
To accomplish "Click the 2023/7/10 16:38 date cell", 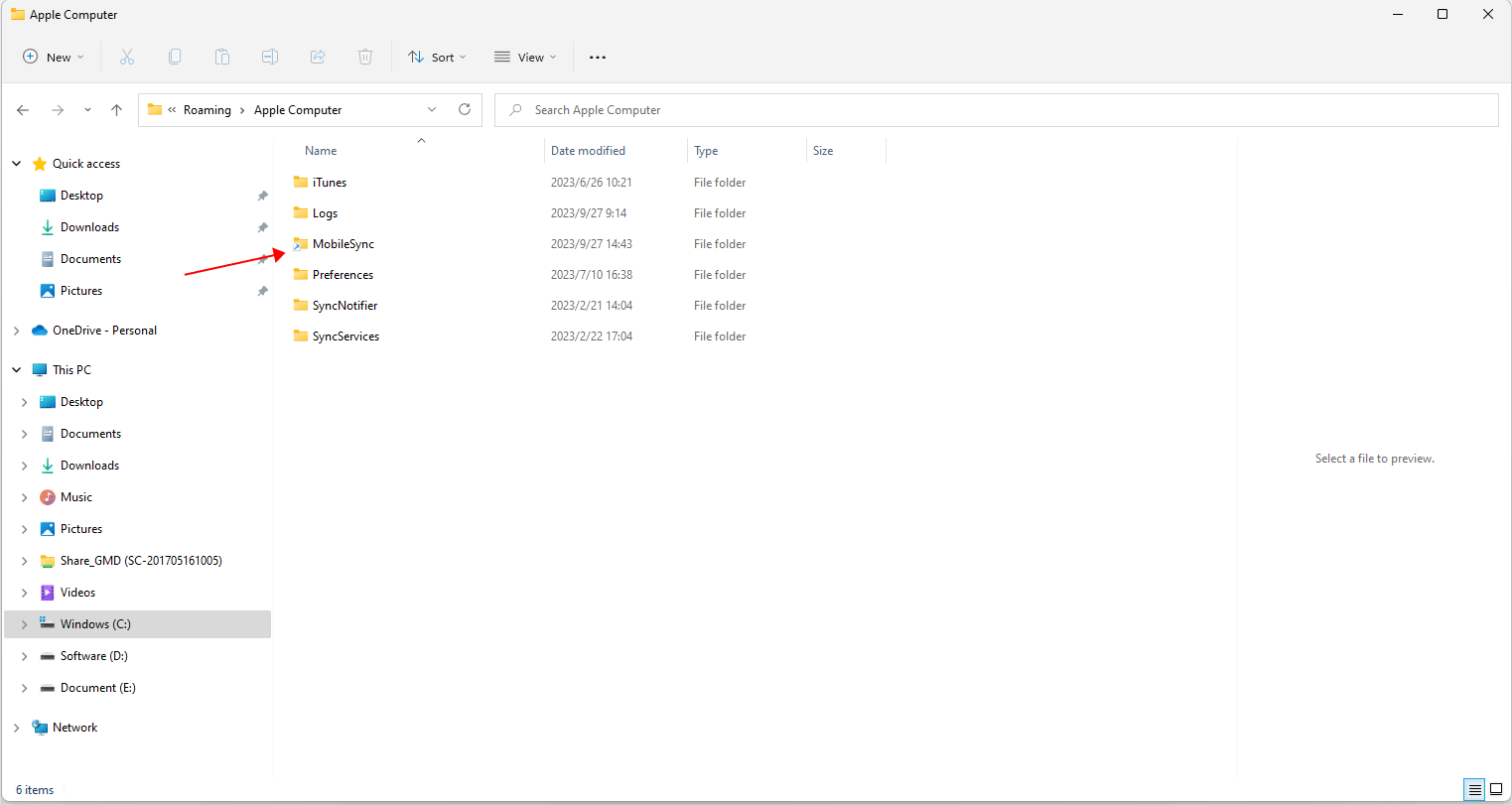I will pyautogui.click(x=592, y=275).
